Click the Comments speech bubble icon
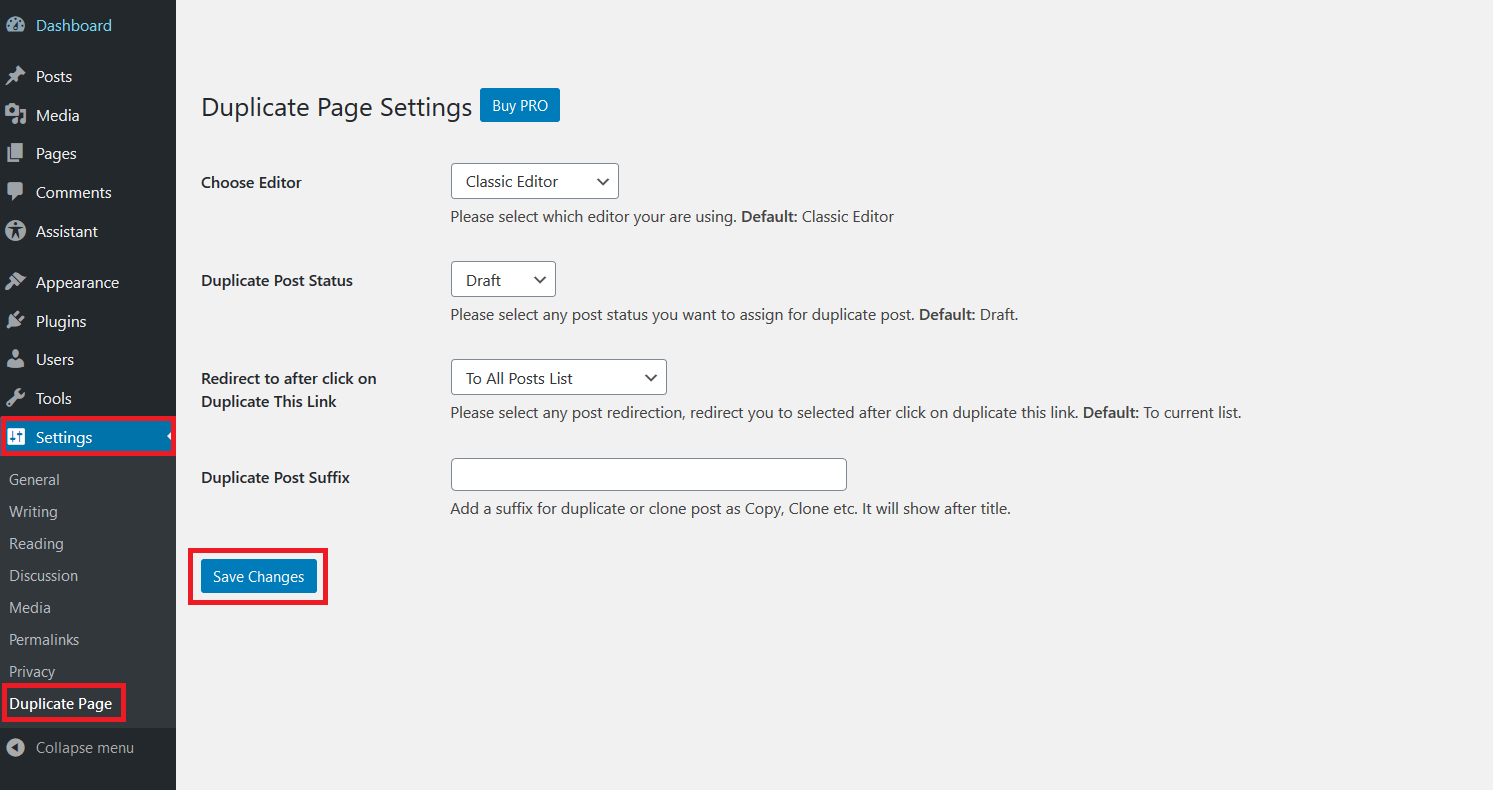The image size is (1493, 790). (15, 192)
